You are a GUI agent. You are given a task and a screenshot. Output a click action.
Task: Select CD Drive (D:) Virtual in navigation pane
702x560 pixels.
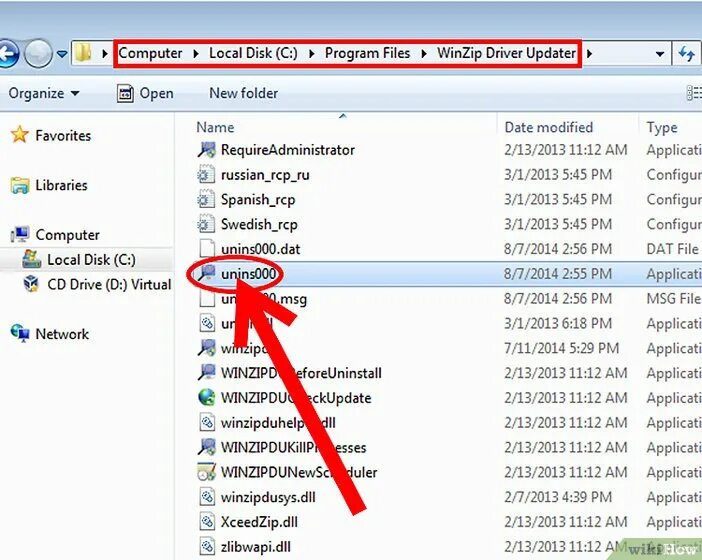coord(109,284)
